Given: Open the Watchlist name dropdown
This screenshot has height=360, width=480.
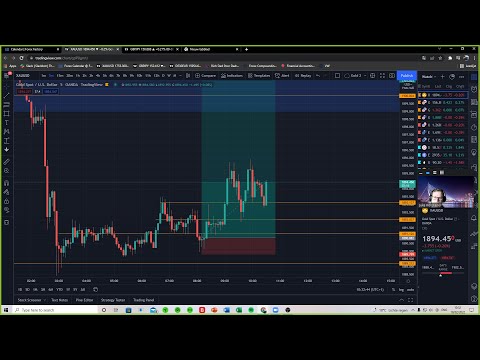Looking at the screenshot, I should click(x=429, y=77).
